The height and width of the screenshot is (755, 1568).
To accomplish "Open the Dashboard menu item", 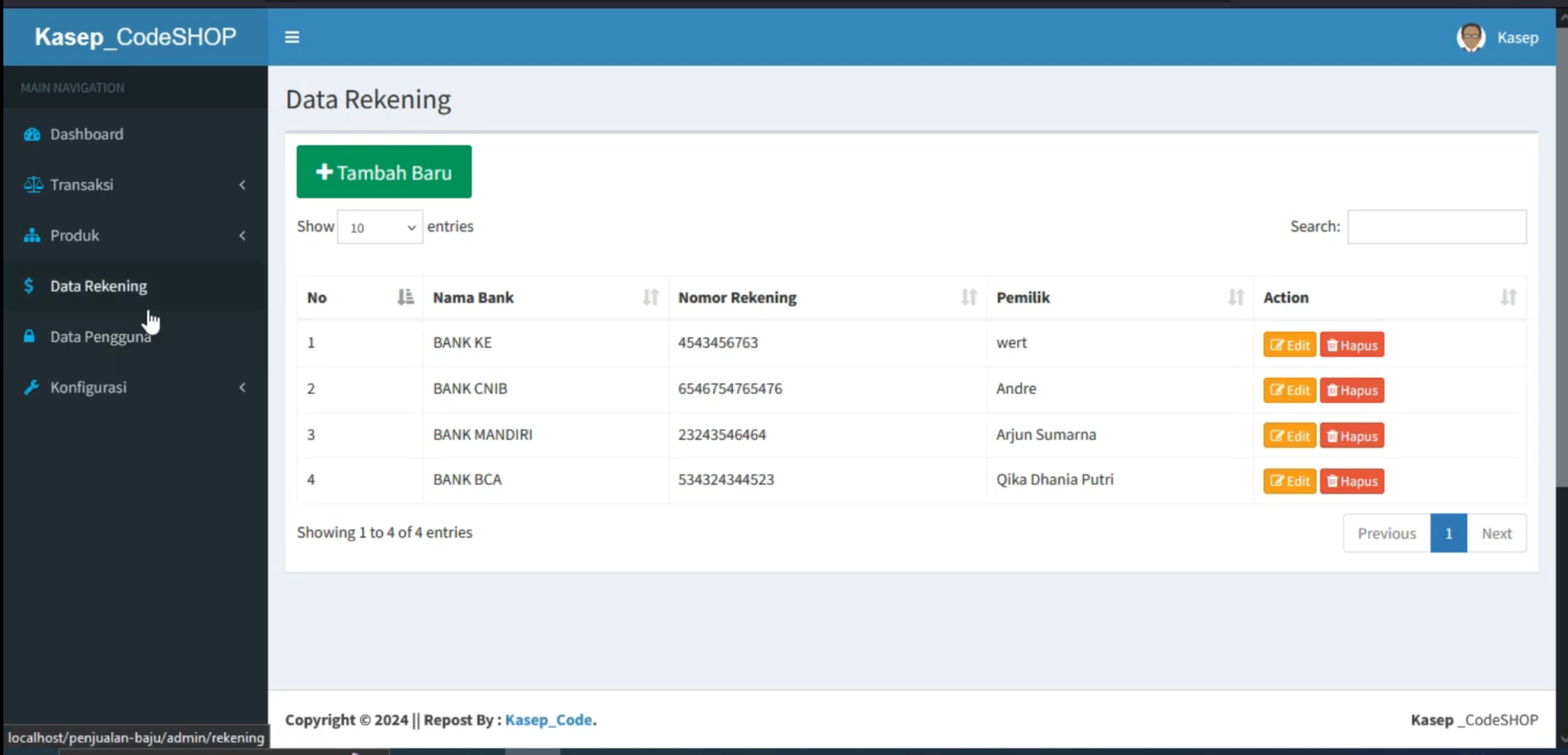I will 135,134.
